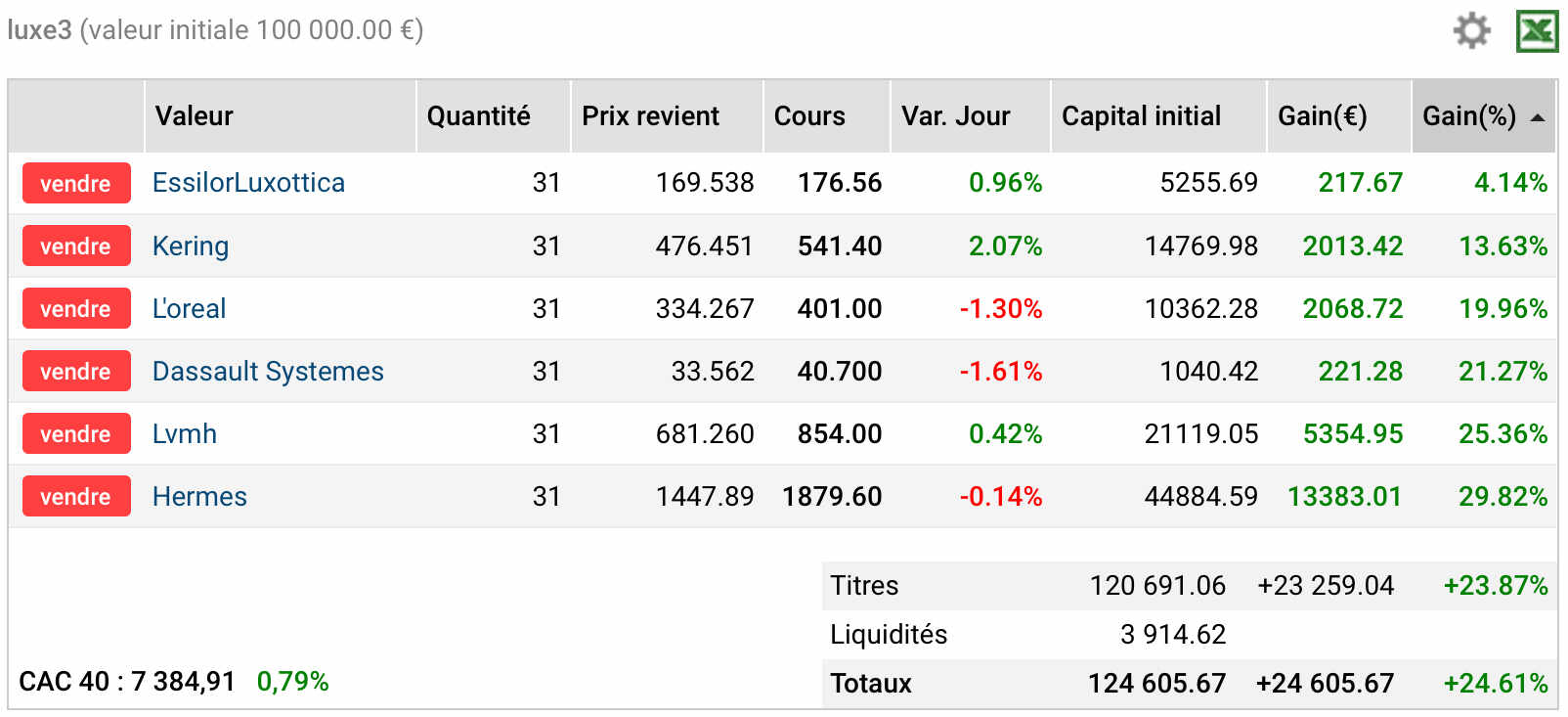Open the Hermes stock link

199,496
